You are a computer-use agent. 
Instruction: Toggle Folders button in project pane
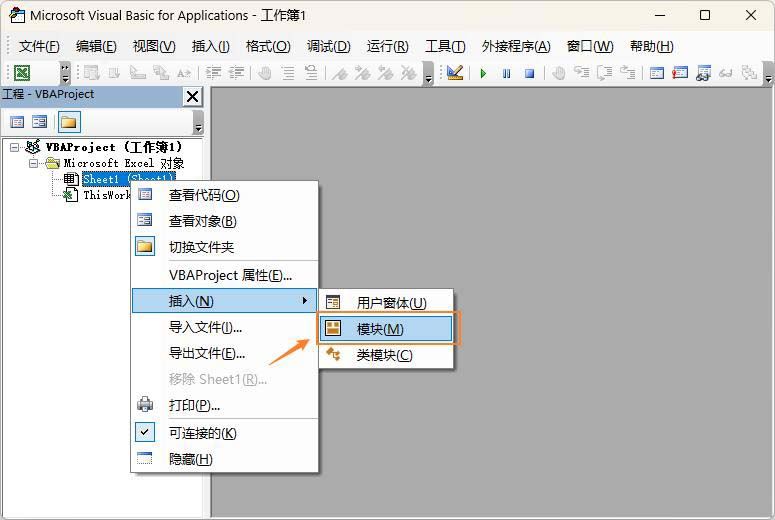tap(69, 122)
